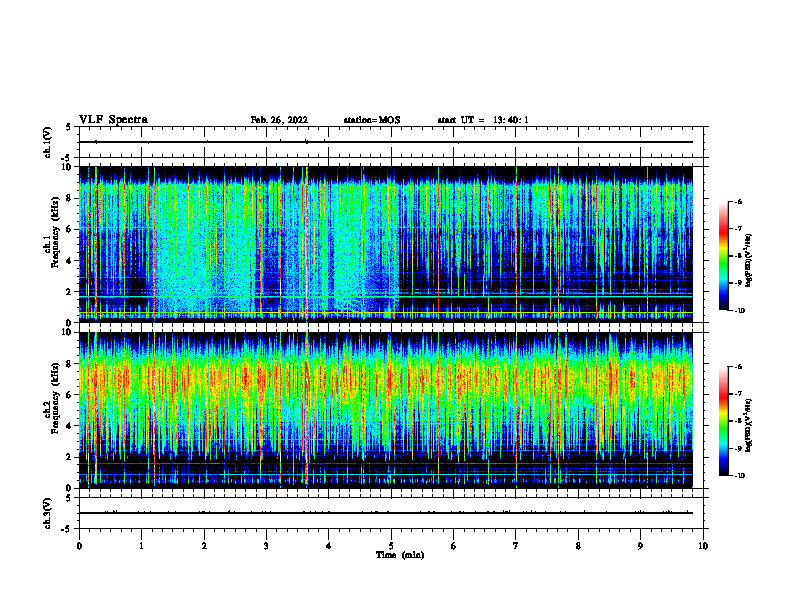Click the "-7" label on ch.1 color bar

(738, 229)
